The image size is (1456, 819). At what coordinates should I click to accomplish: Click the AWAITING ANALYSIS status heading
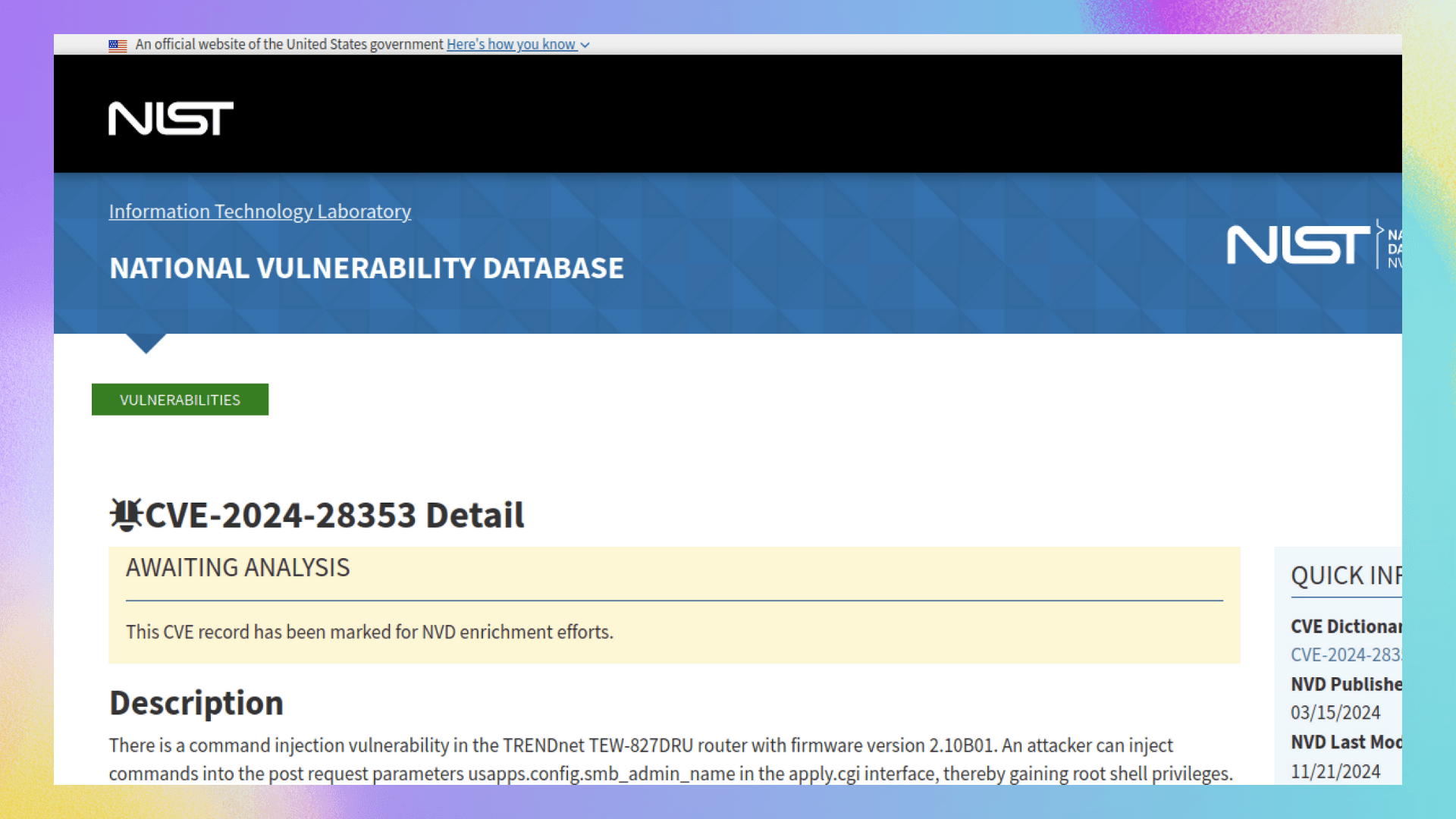tap(238, 567)
